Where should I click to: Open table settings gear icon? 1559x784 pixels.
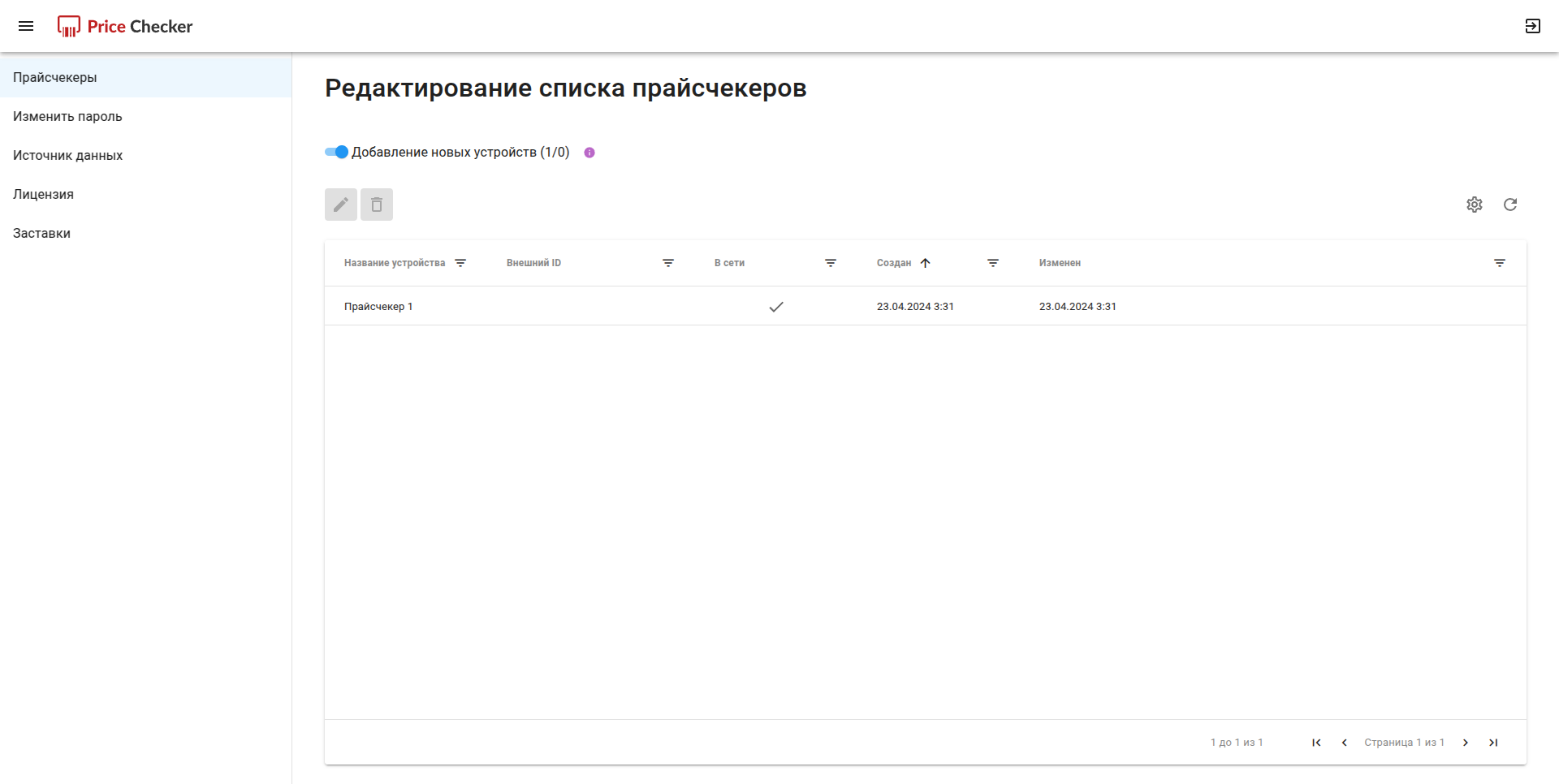[1475, 205]
